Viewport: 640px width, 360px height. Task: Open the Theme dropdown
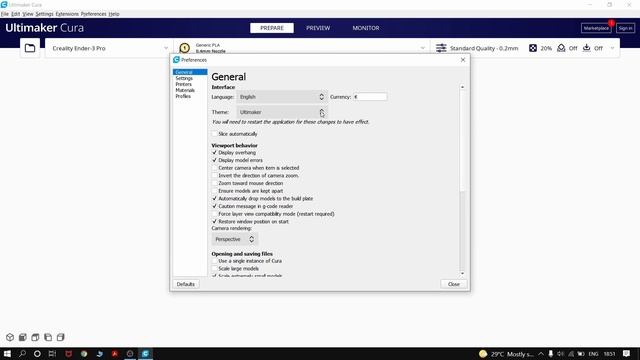point(282,112)
